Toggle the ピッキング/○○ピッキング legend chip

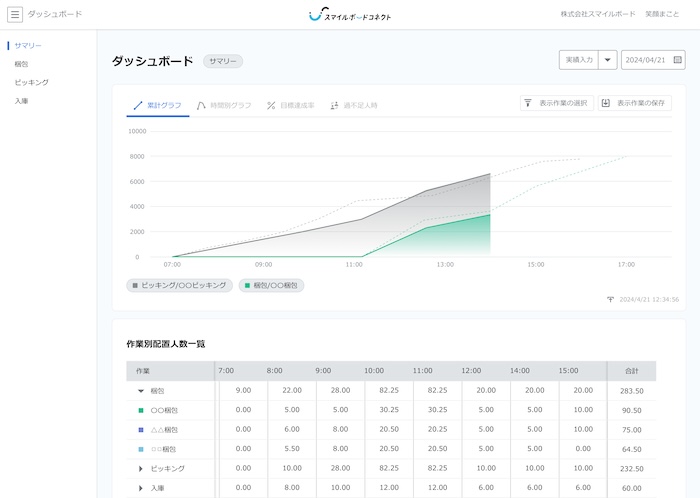click(180, 285)
